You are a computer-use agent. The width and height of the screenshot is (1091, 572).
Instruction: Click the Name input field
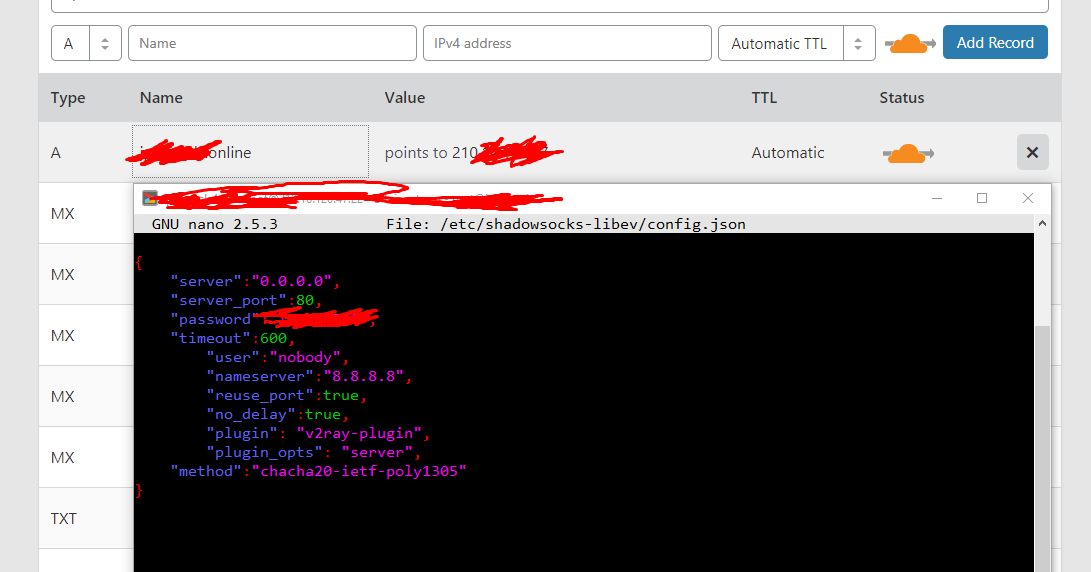click(x=272, y=43)
